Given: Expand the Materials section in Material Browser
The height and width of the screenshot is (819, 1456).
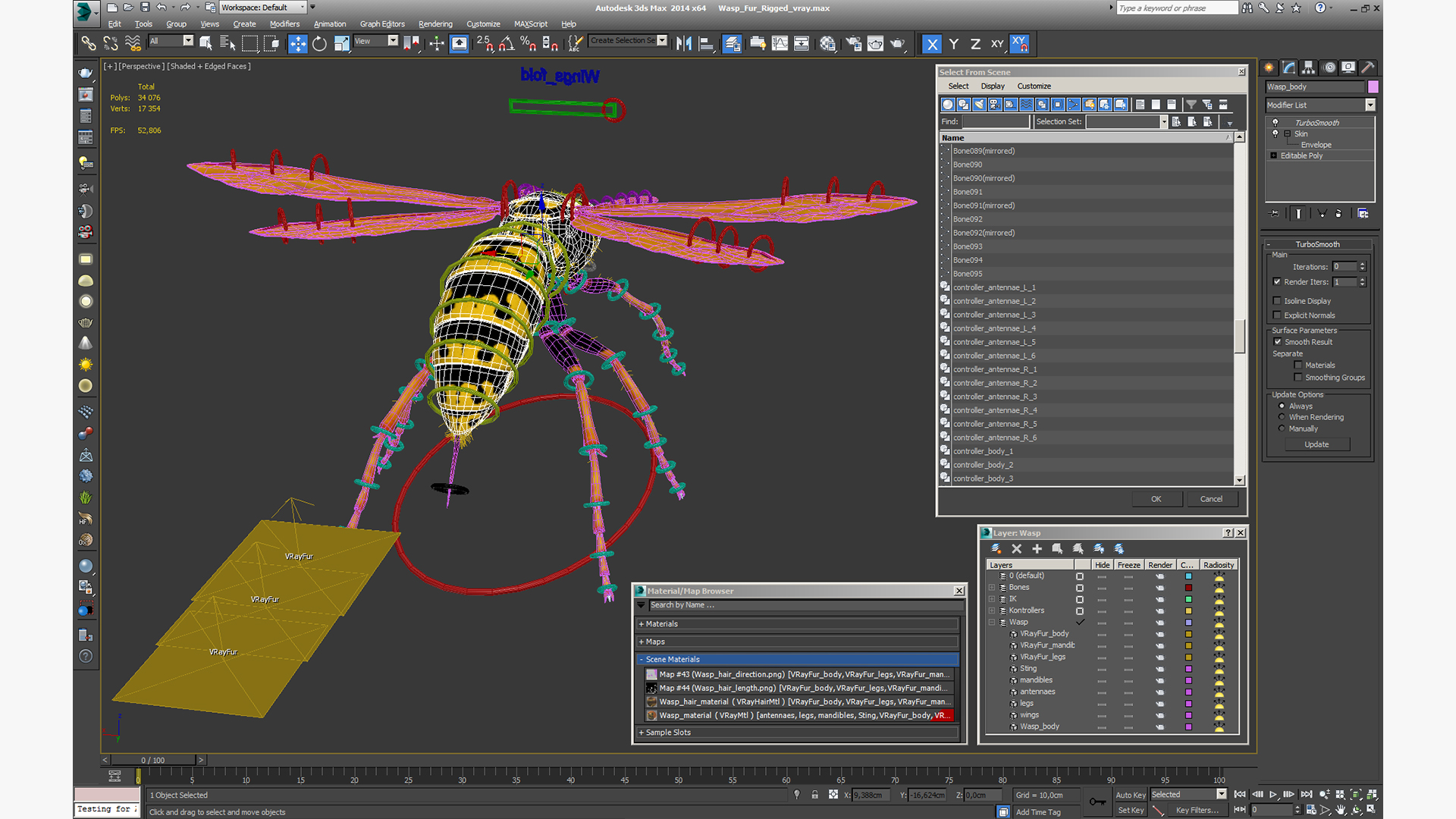Looking at the screenshot, I should click(797, 624).
